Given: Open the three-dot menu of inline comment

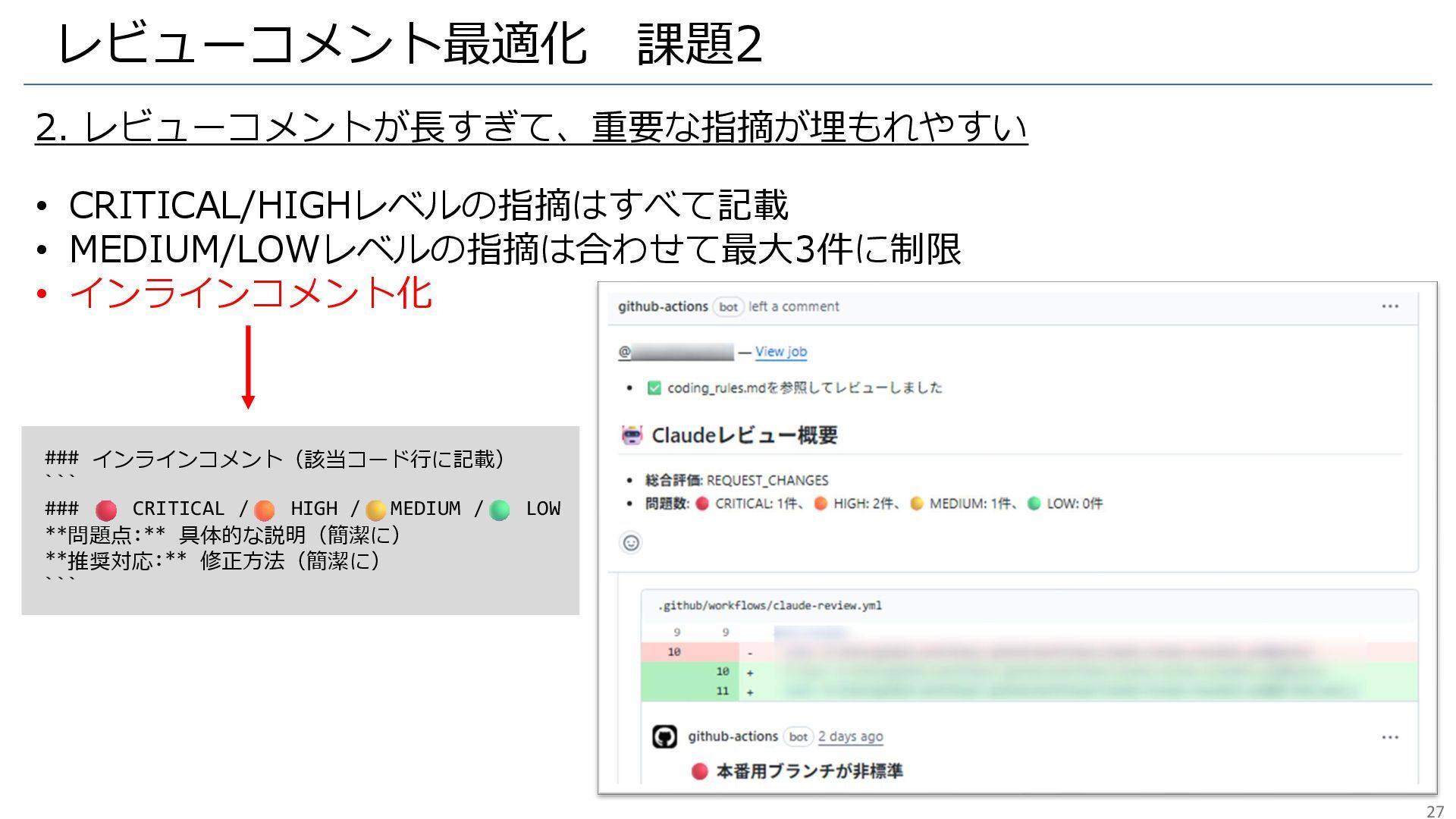Looking at the screenshot, I should pyautogui.click(x=1389, y=737).
